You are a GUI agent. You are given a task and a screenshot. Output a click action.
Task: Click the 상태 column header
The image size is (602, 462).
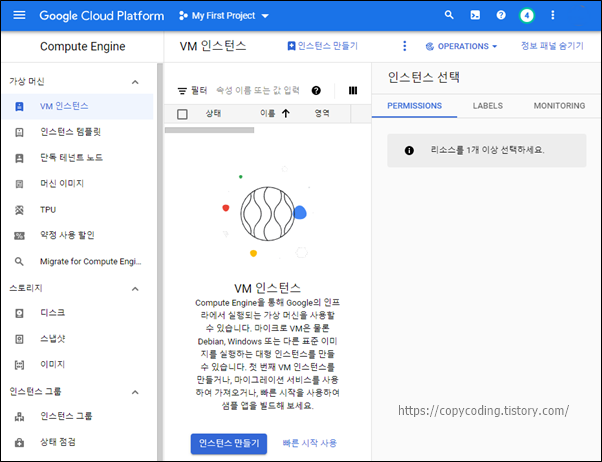[213, 113]
